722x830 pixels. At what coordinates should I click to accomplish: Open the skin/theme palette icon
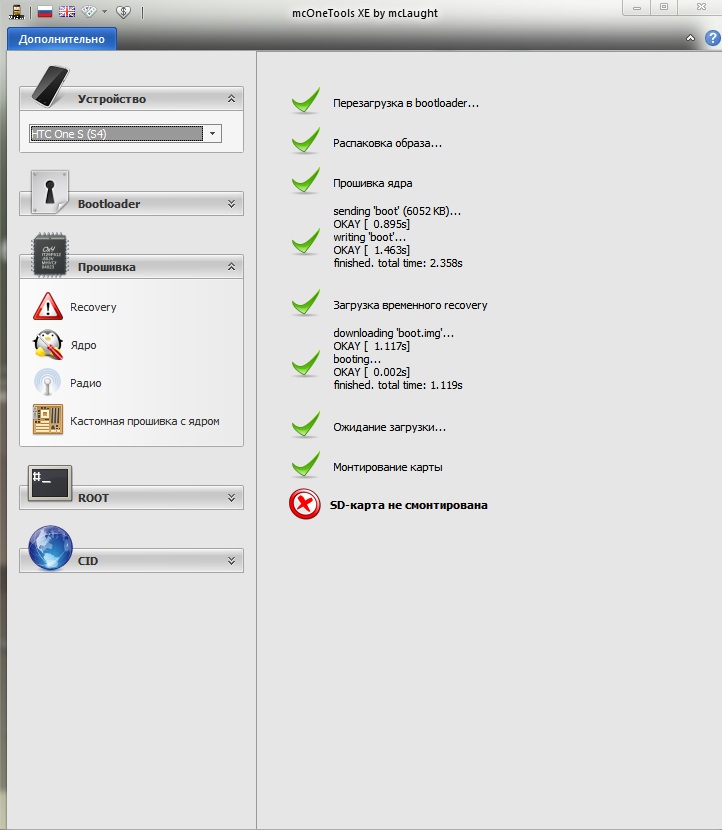pos(89,11)
